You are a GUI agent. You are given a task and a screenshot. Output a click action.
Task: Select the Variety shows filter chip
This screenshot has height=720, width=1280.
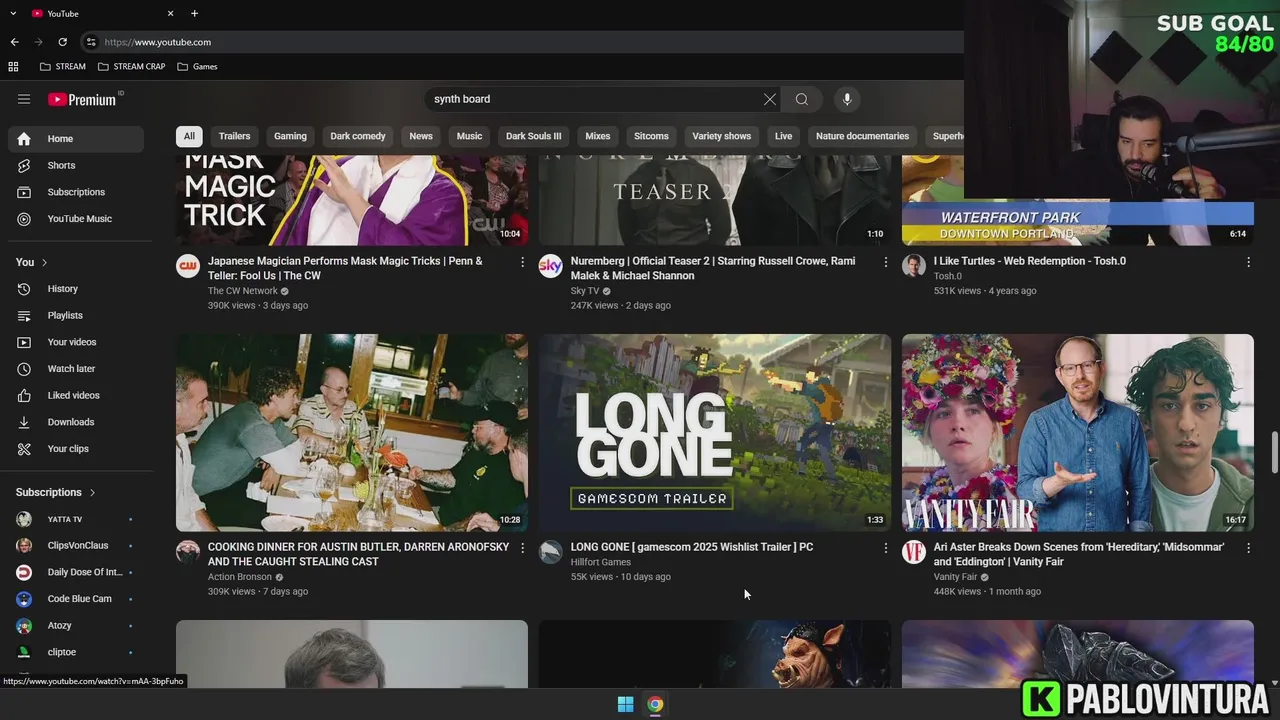point(721,136)
